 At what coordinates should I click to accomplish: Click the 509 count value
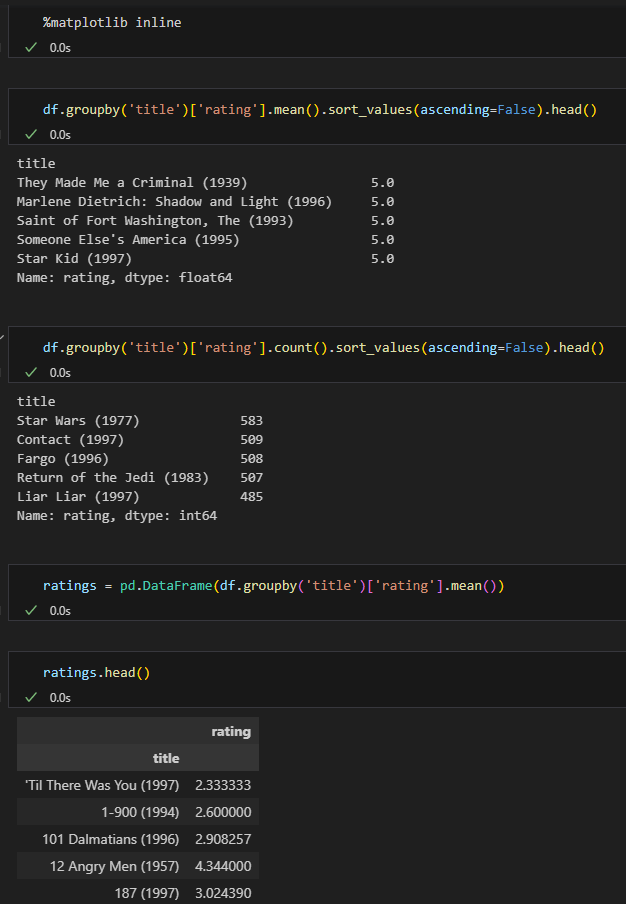(x=251, y=440)
